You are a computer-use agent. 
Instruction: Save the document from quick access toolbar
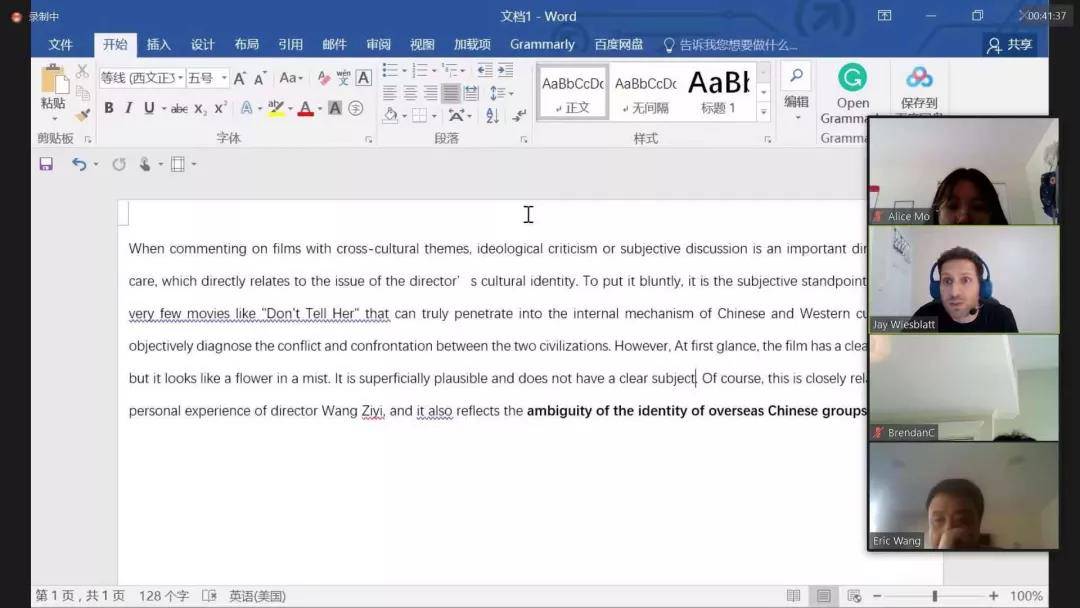tap(46, 164)
